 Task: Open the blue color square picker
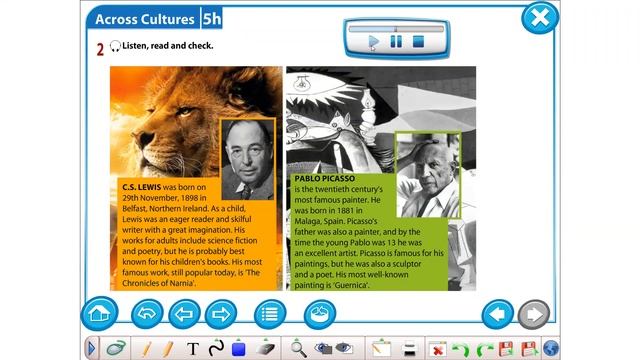click(238, 349)
